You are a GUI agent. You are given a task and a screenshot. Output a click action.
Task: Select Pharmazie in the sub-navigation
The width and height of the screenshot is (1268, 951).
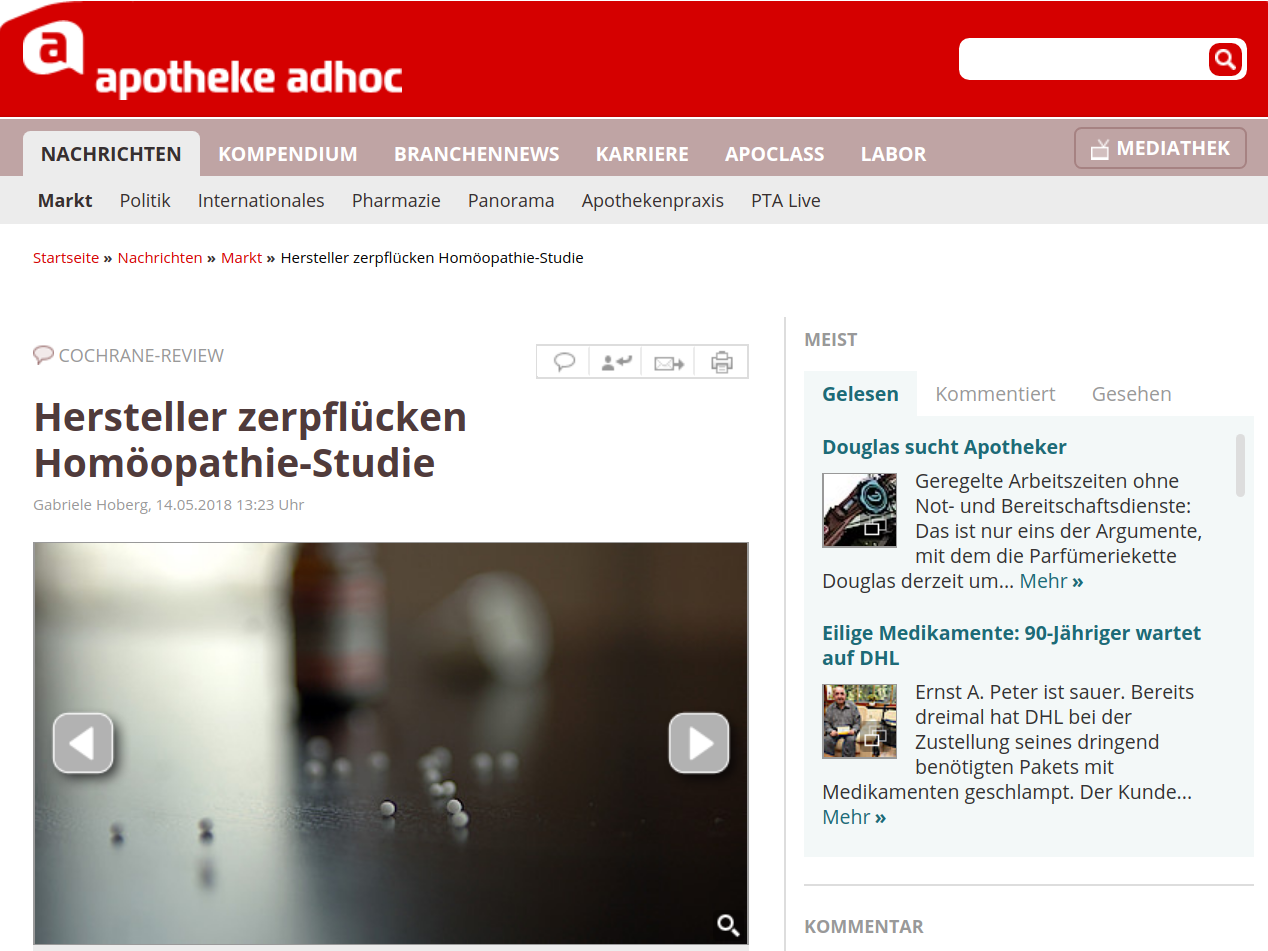click(396, 201)
